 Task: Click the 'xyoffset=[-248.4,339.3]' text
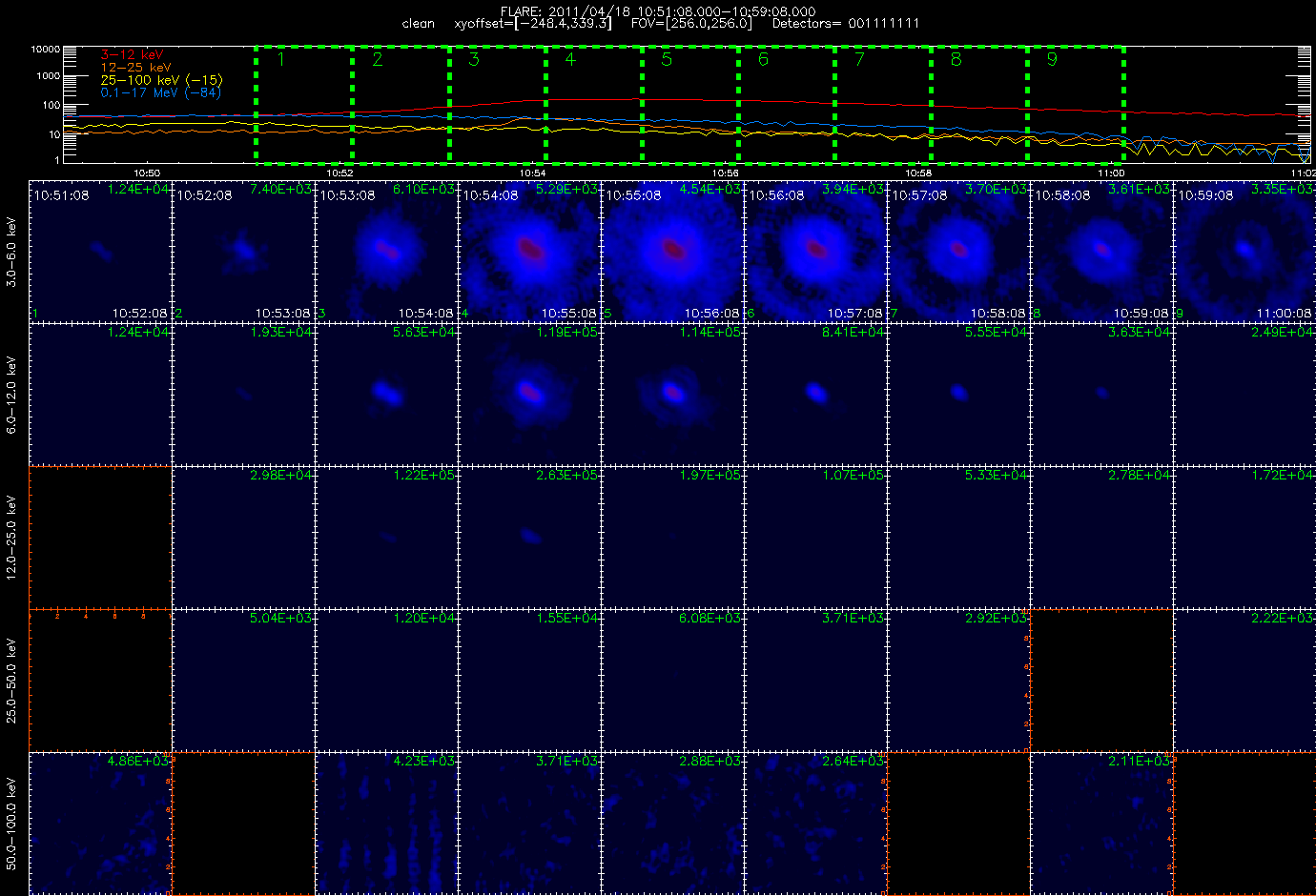pyautogui.click(x=533, y=23)
